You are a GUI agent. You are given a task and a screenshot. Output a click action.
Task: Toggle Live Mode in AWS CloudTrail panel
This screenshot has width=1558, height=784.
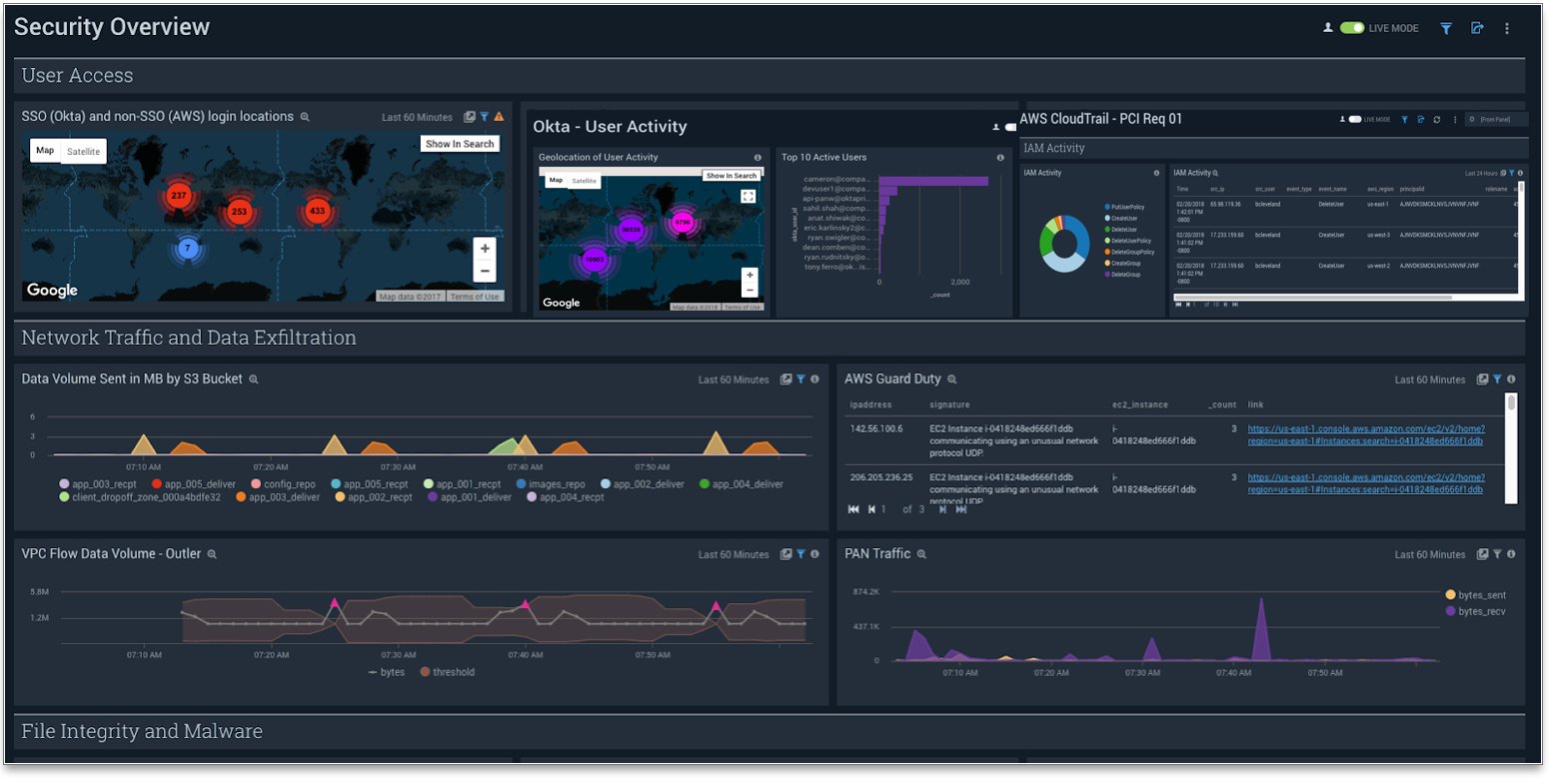[1355, 120]
